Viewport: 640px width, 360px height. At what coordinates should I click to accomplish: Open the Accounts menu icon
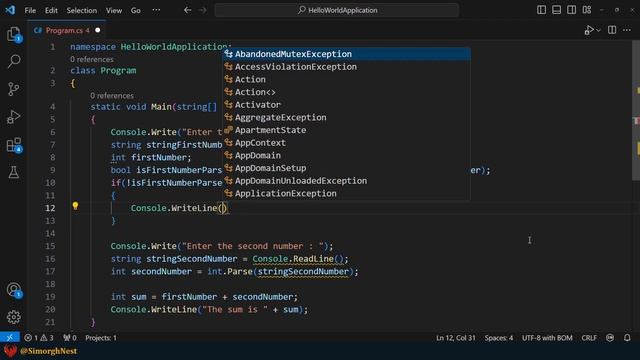coord(13,290)
